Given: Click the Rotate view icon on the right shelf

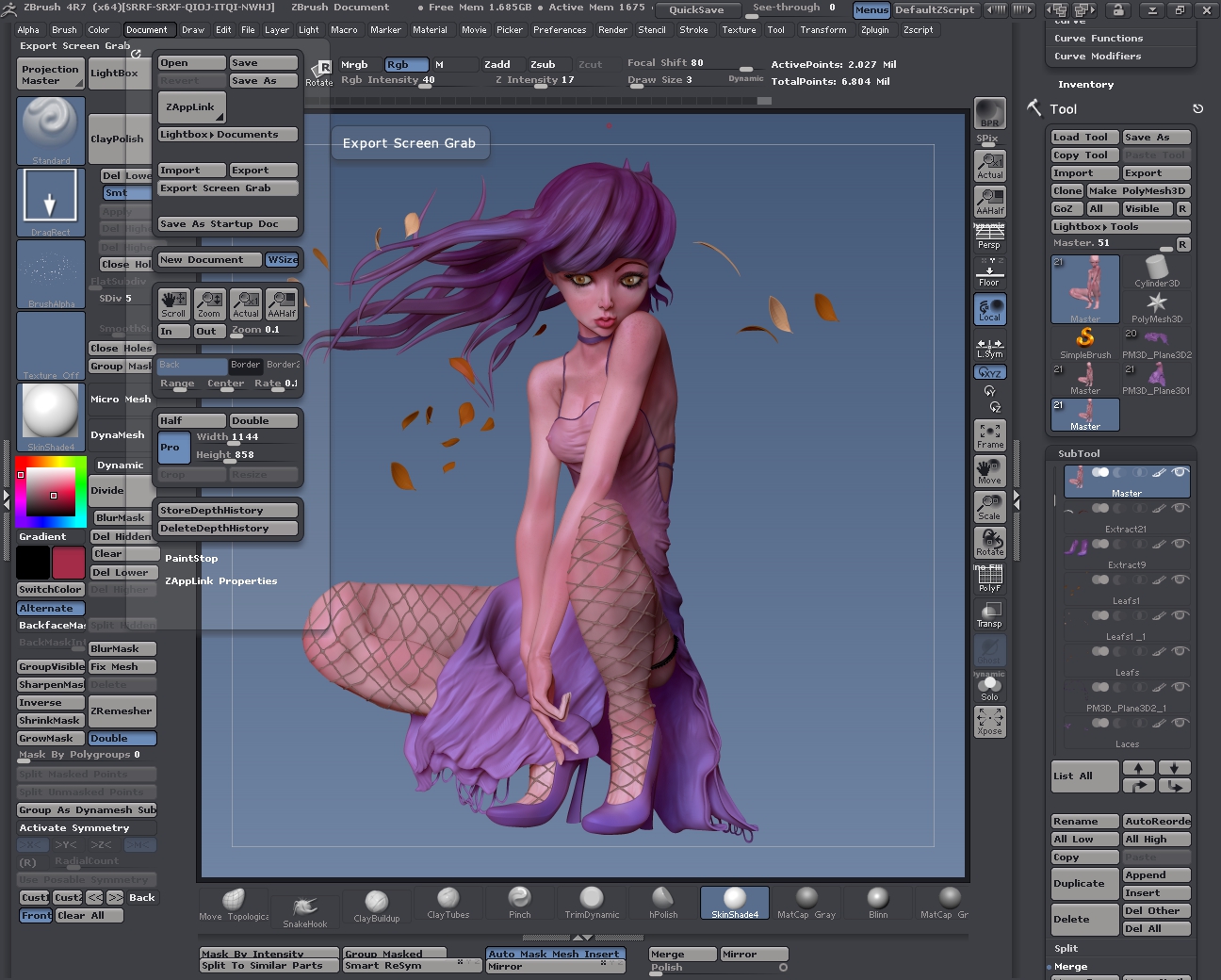Looking at the screenshot, I should [989, 543].
